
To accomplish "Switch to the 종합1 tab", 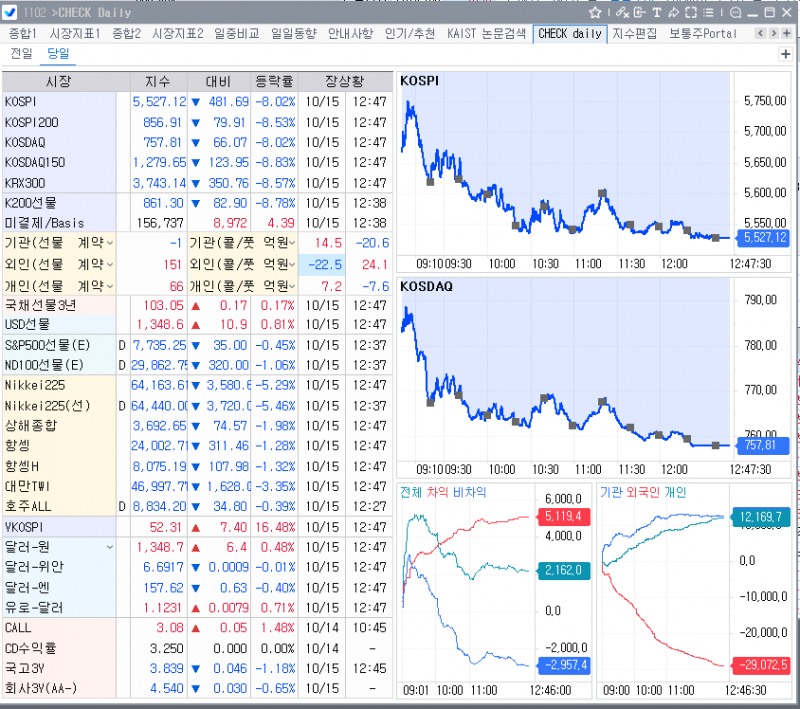I will [x=22, y=34].
